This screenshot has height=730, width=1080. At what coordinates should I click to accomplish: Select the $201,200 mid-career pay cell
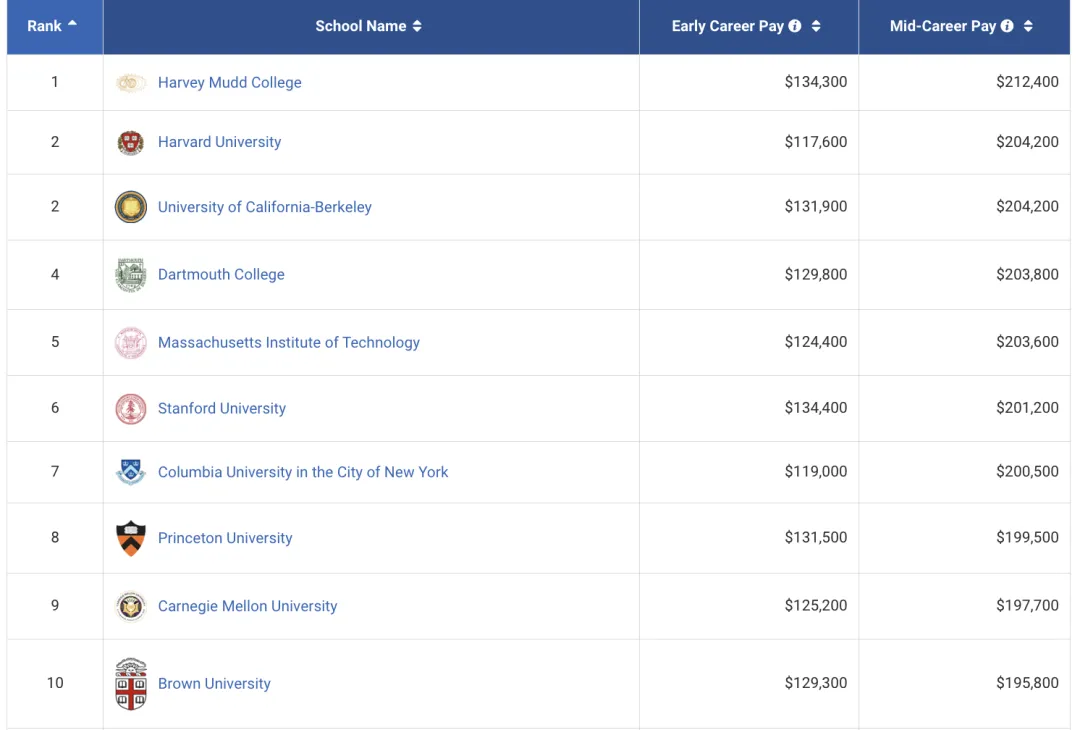point(964,408)
